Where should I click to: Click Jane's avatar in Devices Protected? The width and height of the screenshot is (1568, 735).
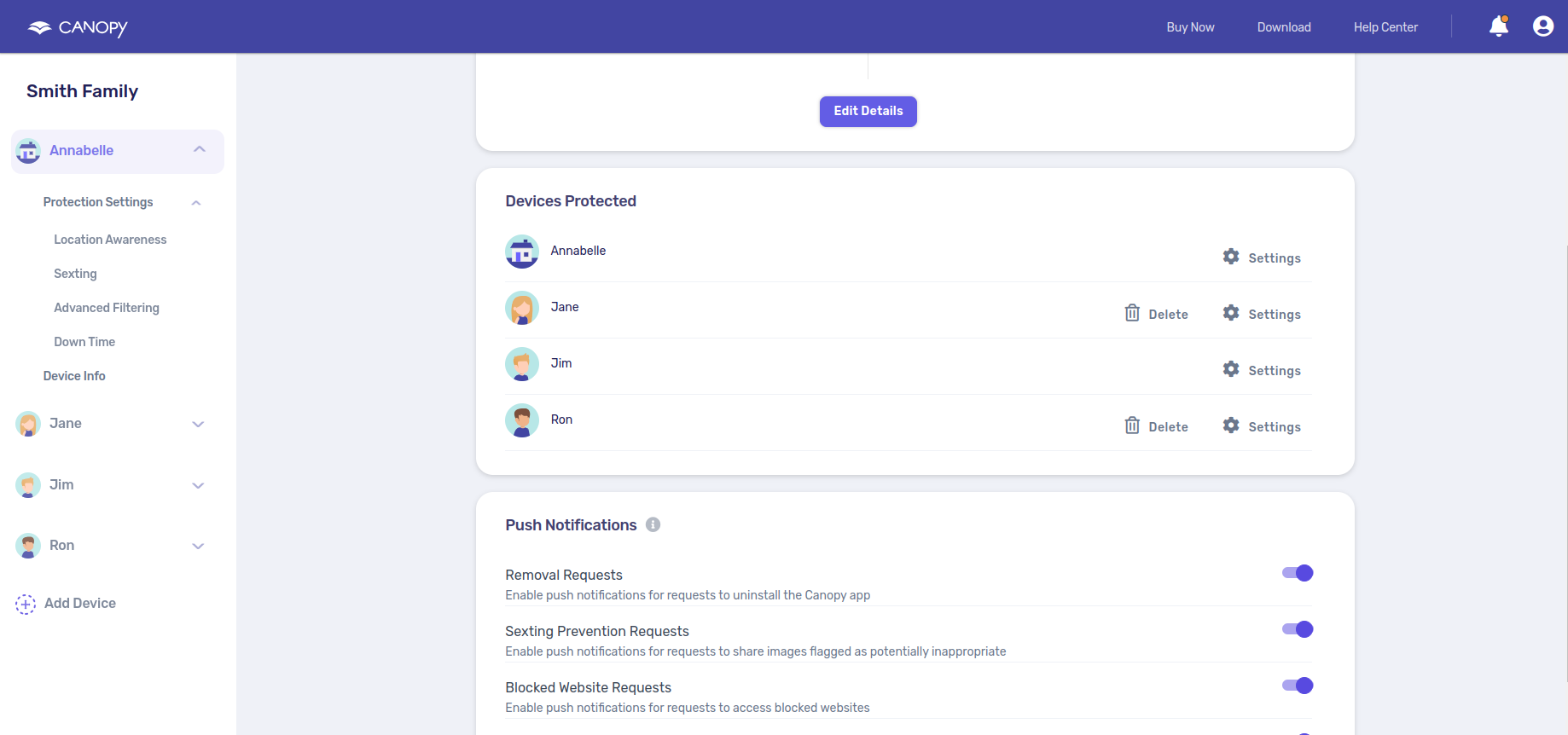tap(522, 308)
